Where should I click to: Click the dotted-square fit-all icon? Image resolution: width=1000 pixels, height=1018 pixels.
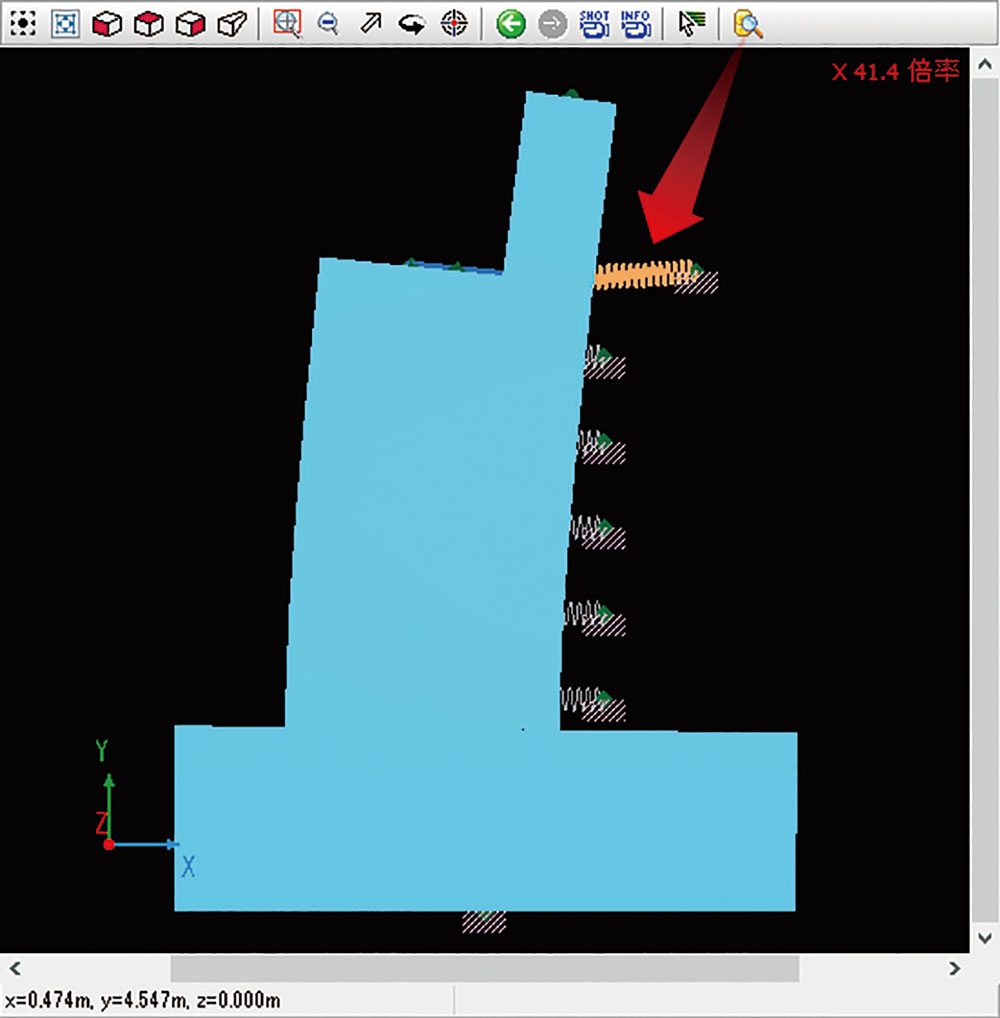(x=23, y=24)
